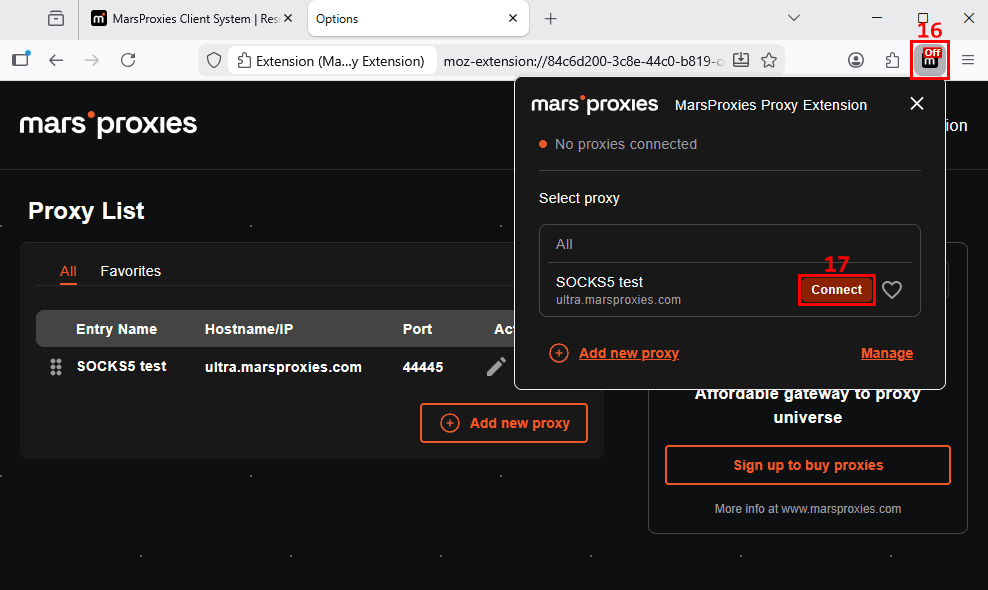The width and height of the screenshot is (988, 590).
Task: Close the MarsProxies extension popup
Action: 917,103
